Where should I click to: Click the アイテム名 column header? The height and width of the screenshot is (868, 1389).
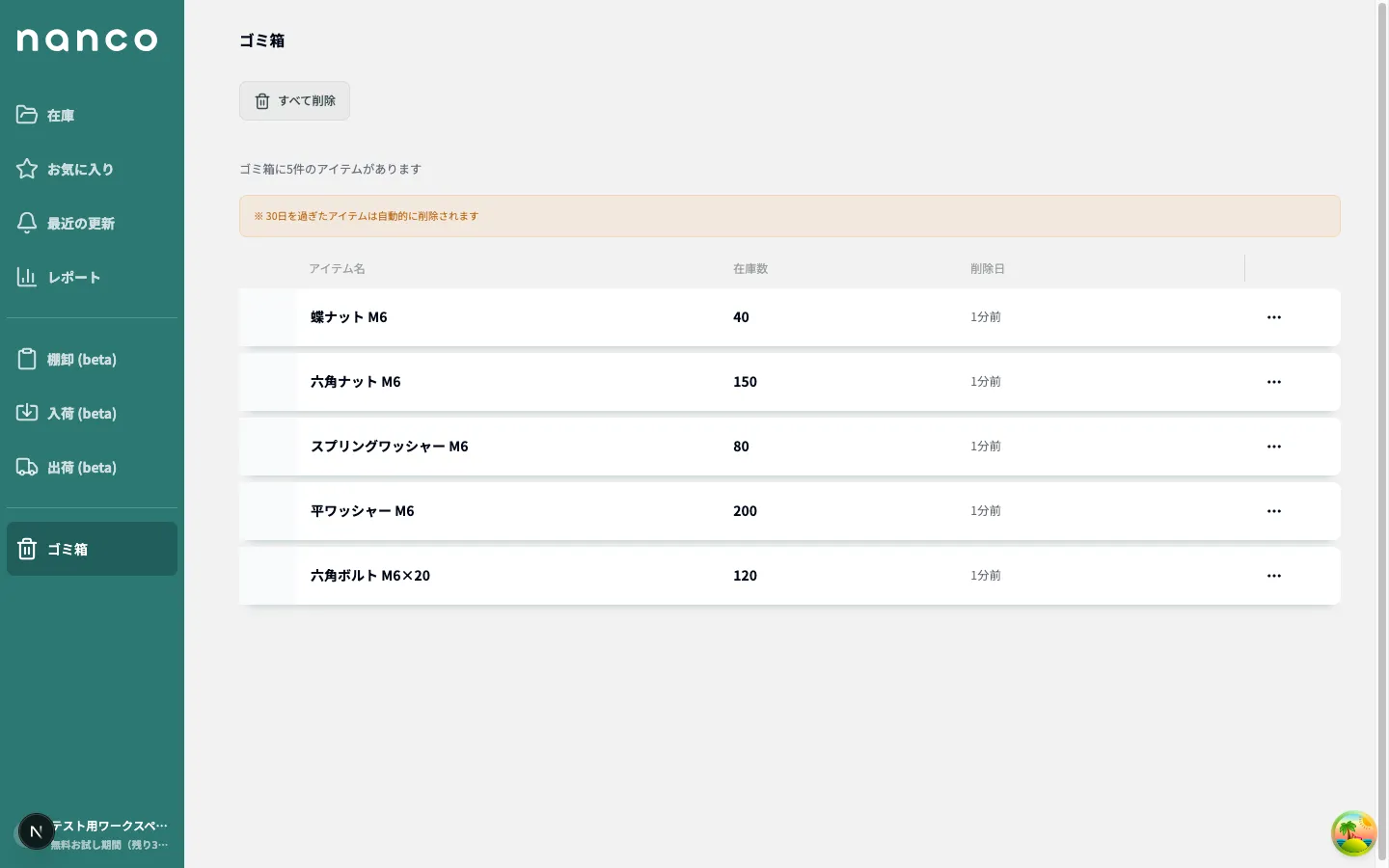(x=337, y=268)
